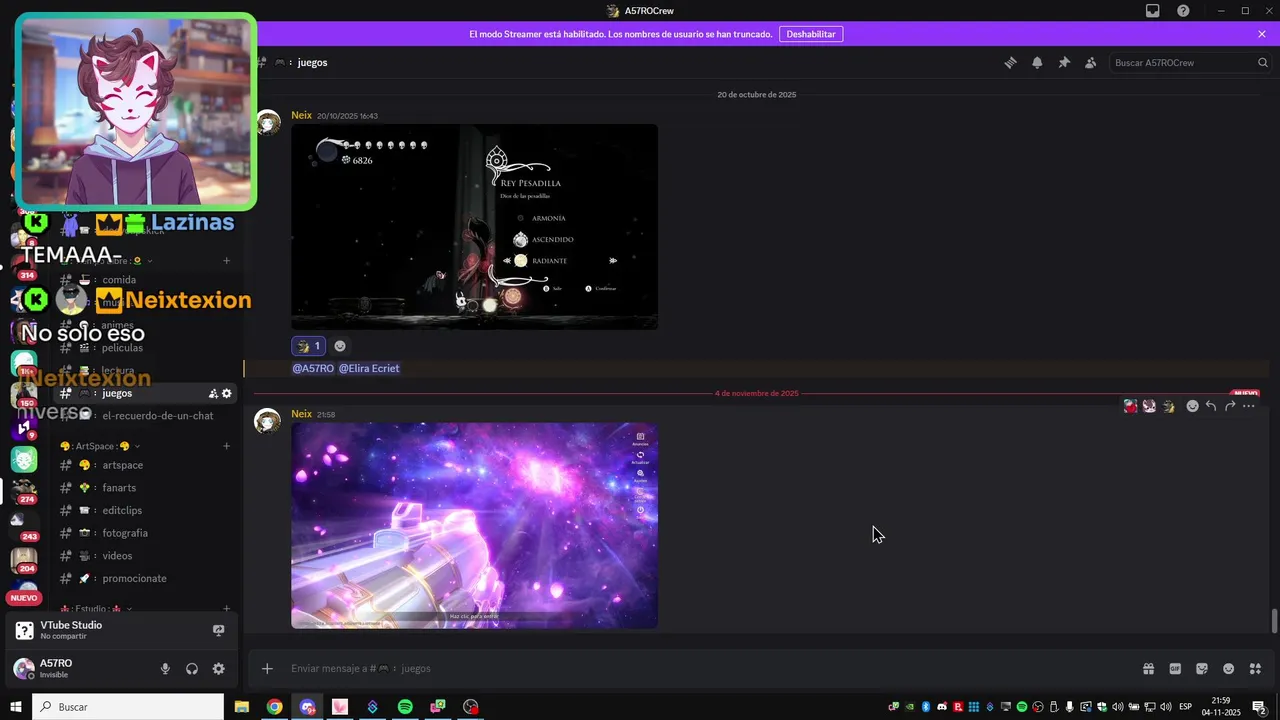The image size is (1280, 720).
Task: Edit the juegos channel settings gear
Action: tap(227, 393)
